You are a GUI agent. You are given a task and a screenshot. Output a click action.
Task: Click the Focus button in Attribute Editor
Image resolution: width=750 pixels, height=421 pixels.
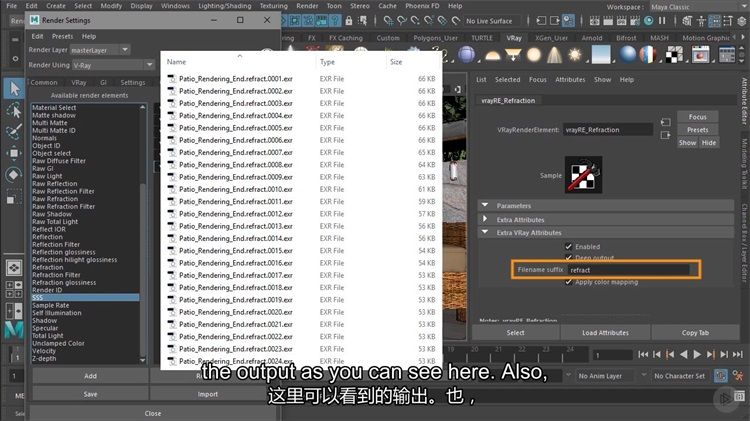[x=698, y=117]
